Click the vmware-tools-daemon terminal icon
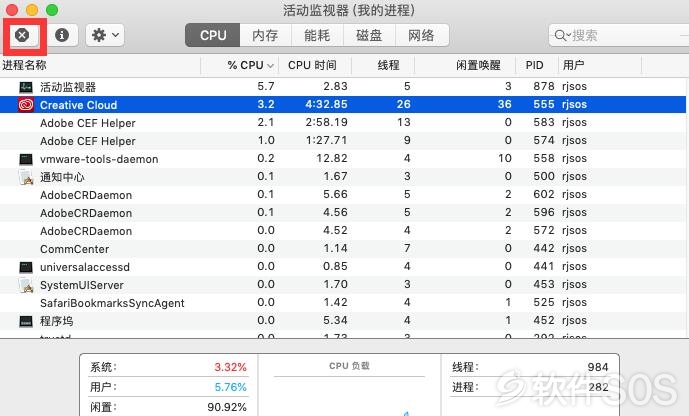 pyautogui.click(x=26, y=159)
